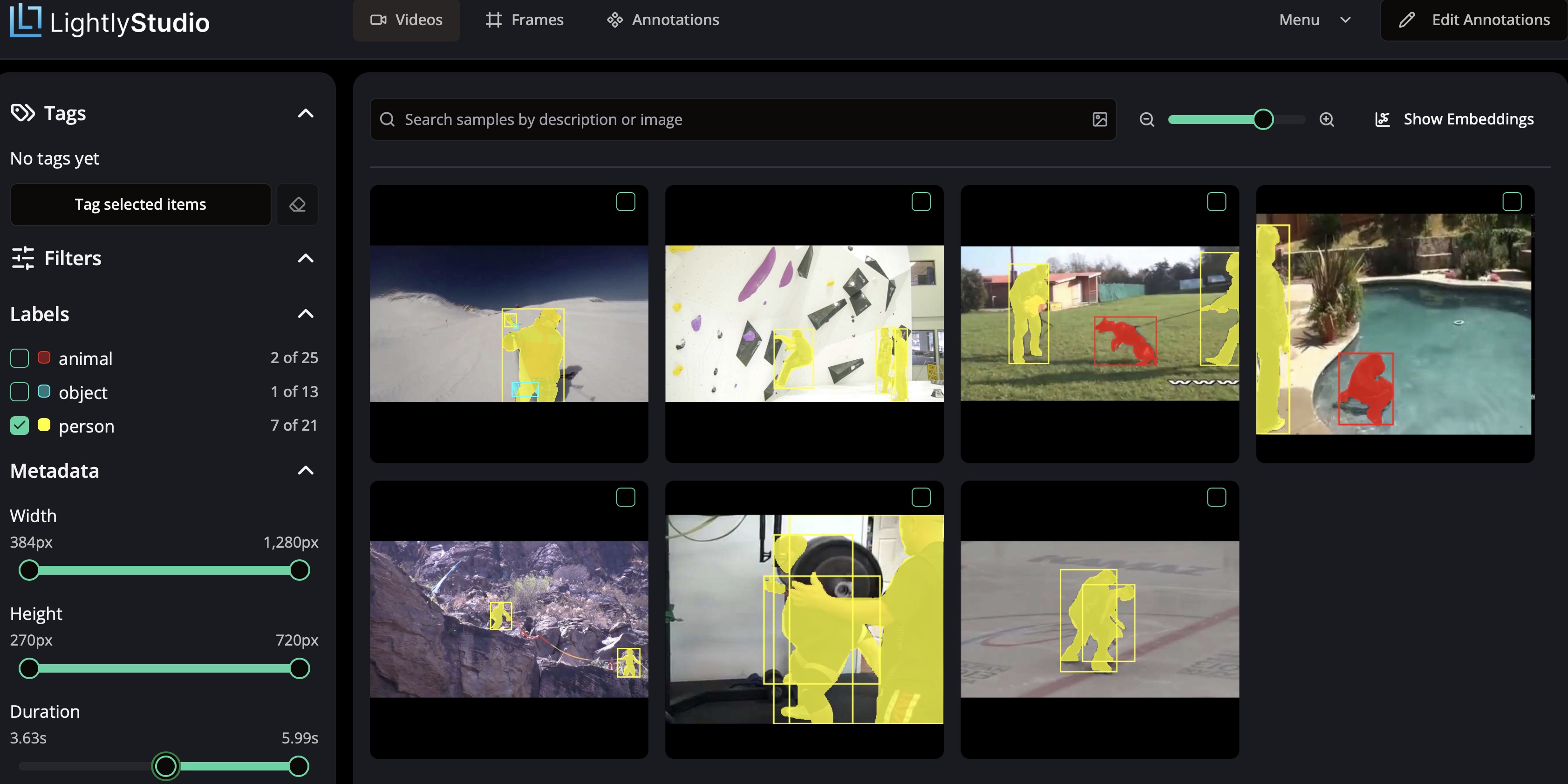Collapse the Metadata section

coord(306,470)
